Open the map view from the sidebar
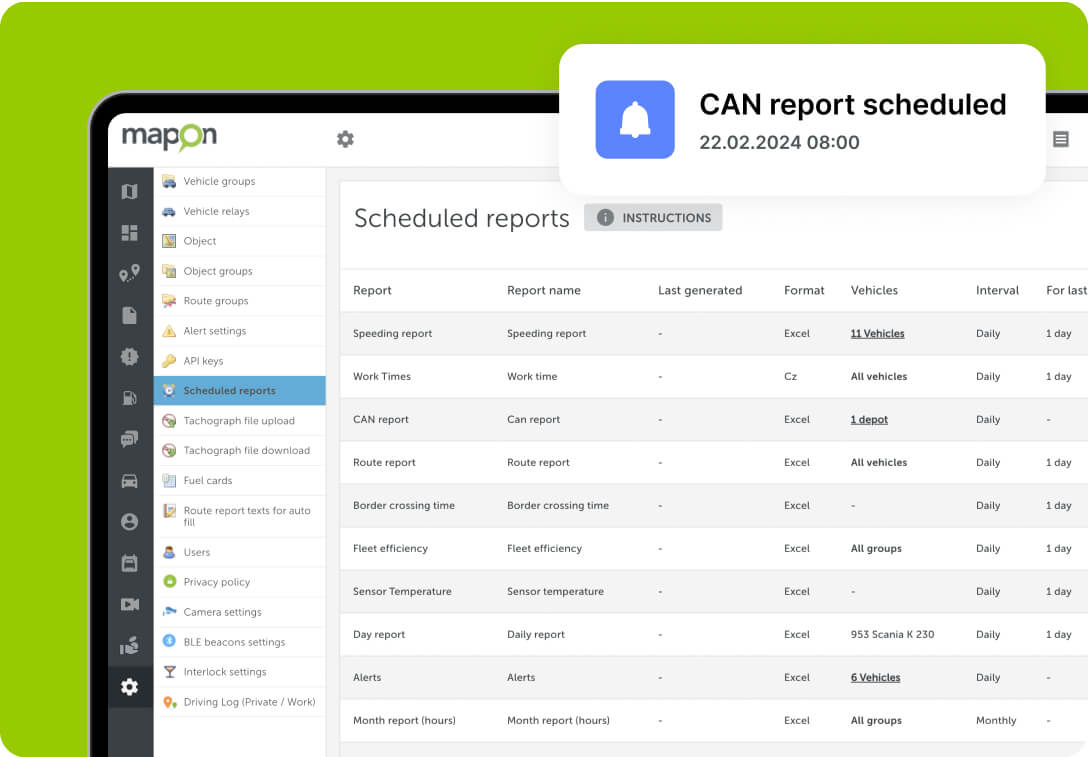 [x=129, y=192]
